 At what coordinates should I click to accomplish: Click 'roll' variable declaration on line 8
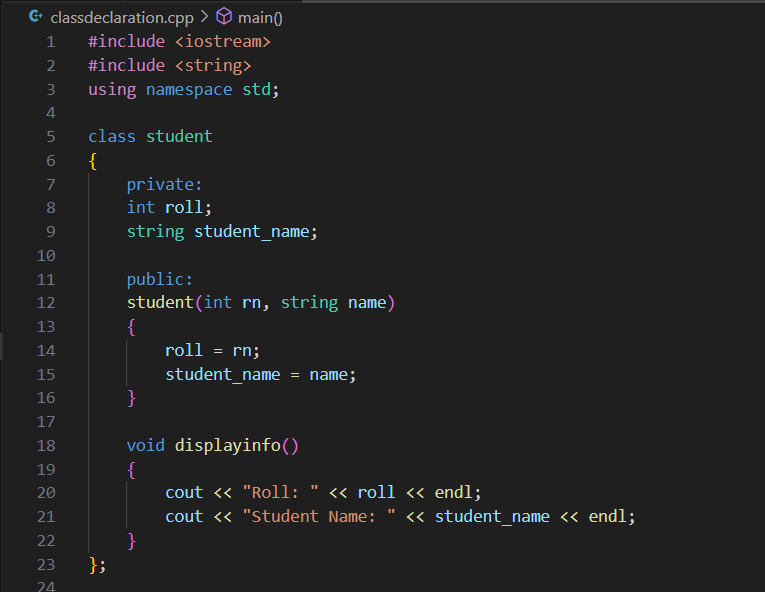(x=184, y=208)
